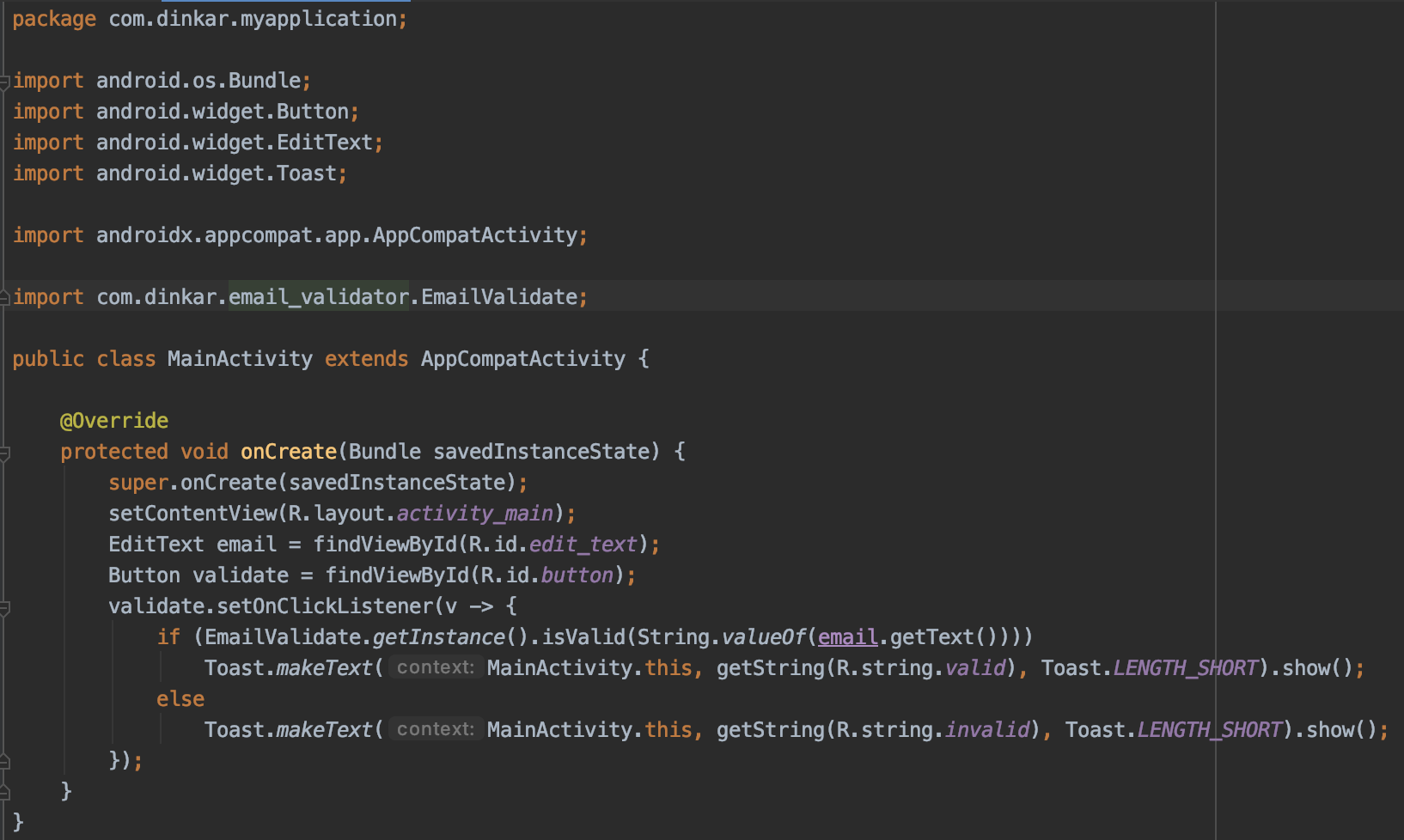The height and width of the screenshot is (840, 1404).
Task: Click the 'super' keyword
Action: click(x=138, y=483)
